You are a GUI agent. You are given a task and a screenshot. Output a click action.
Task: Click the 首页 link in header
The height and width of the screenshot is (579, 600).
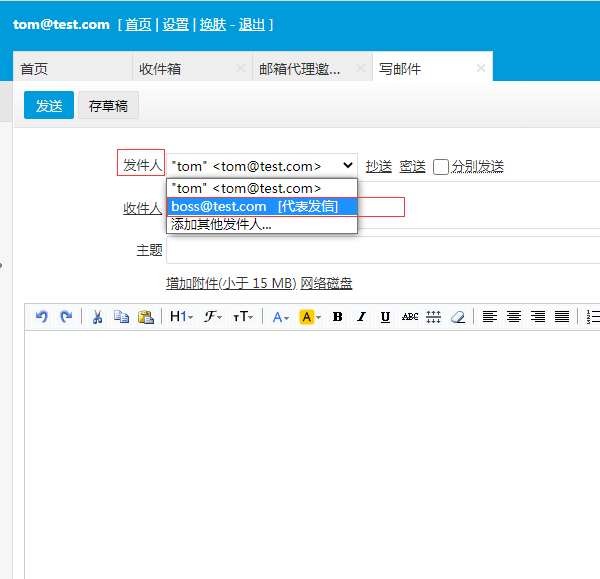138,25
